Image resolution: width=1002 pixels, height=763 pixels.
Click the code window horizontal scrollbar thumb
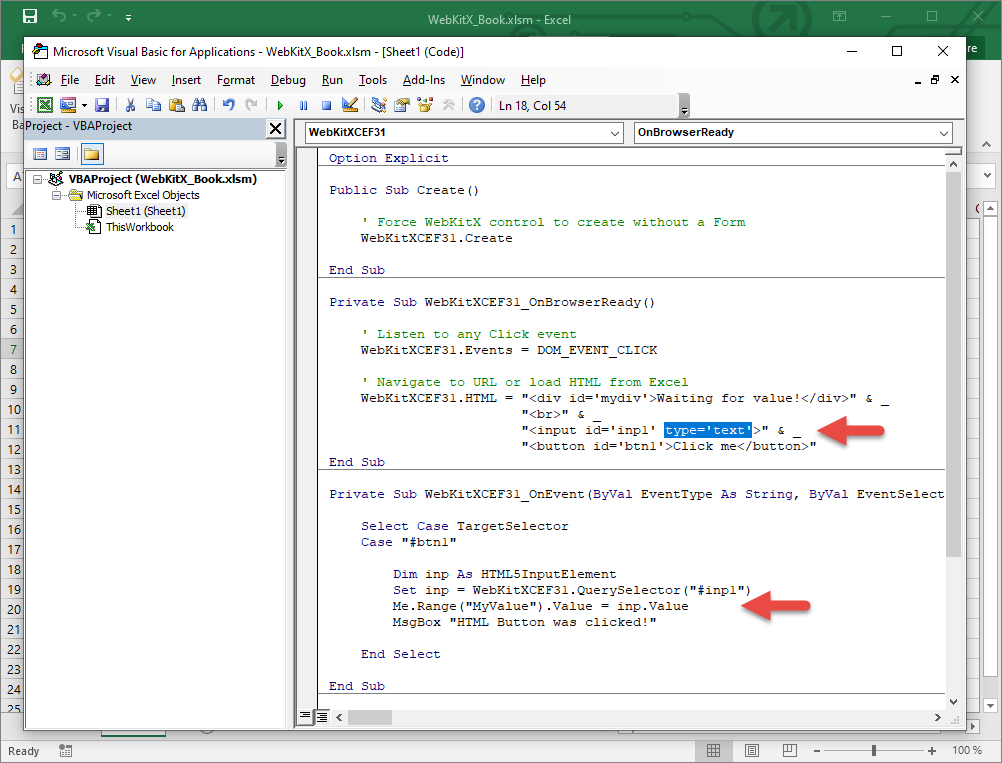tap(369, 717)
